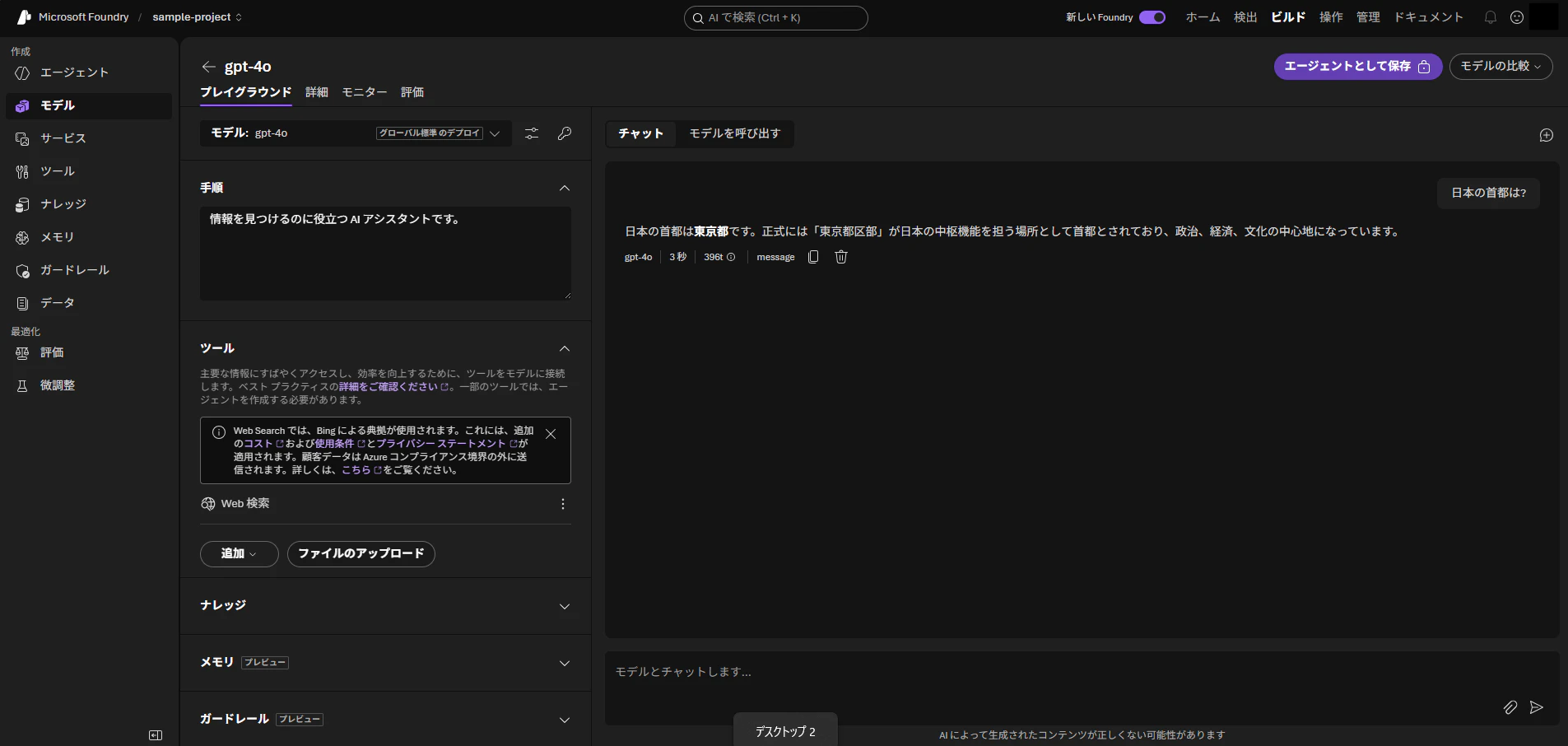Go to ホーム in top navigation
This screenshot has width=1568, height=746.
pyautogui.click(x=1203, y=17)
